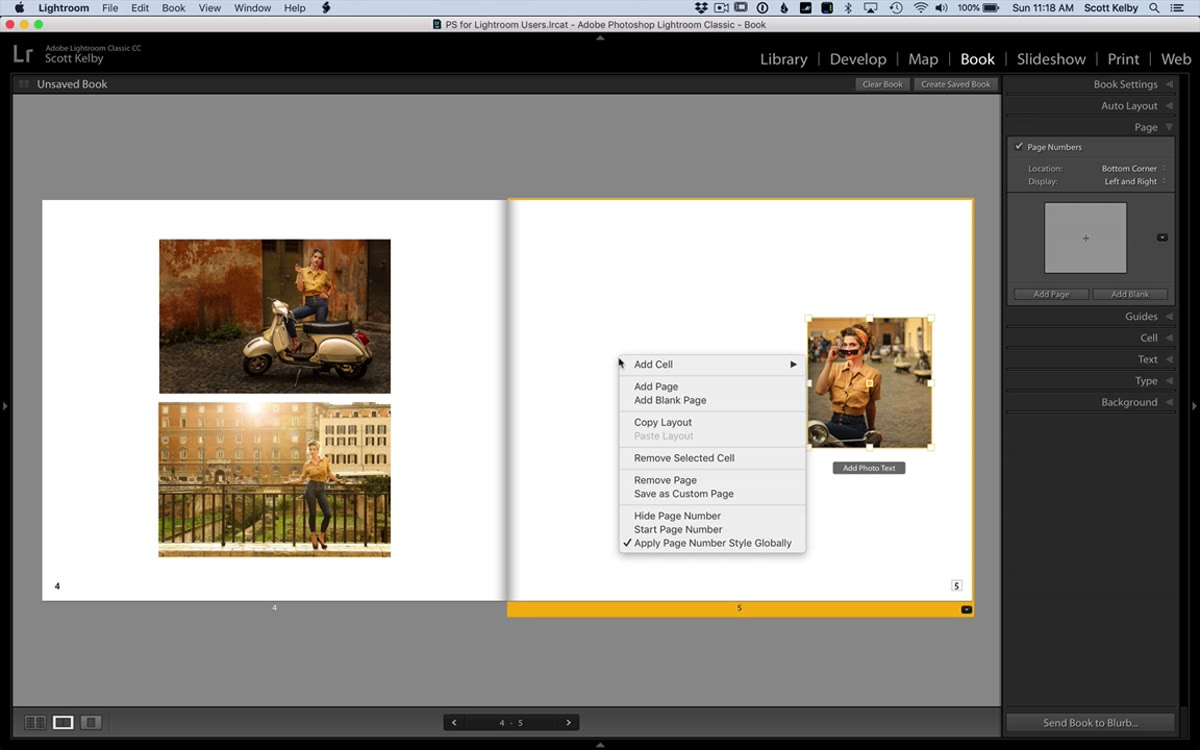Open the Apple menu
The width and height of the screenshot is (1200, 750).
pyautogui.click(x=19, y=8)
